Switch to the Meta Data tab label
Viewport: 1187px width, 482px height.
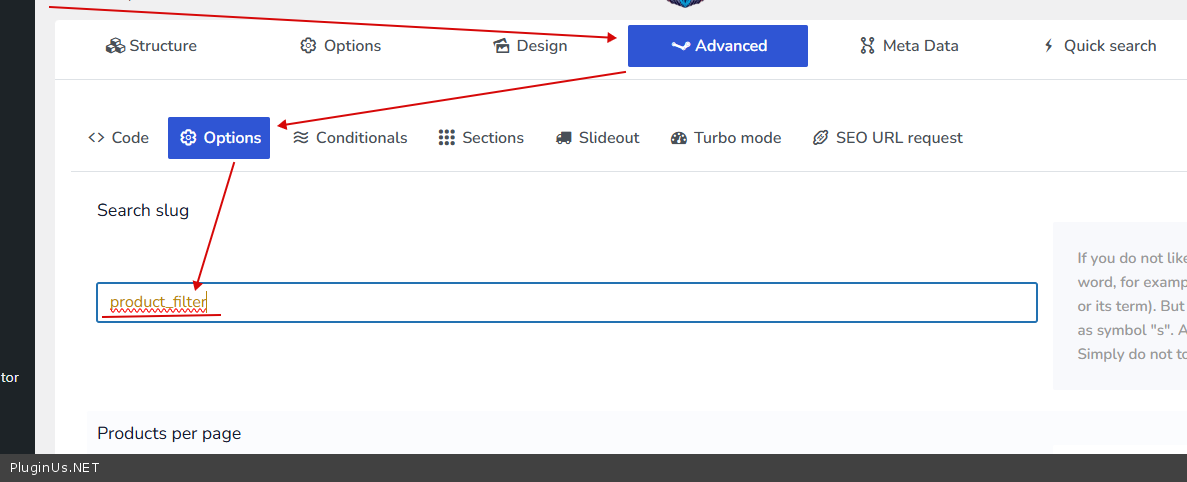(920, 46)
